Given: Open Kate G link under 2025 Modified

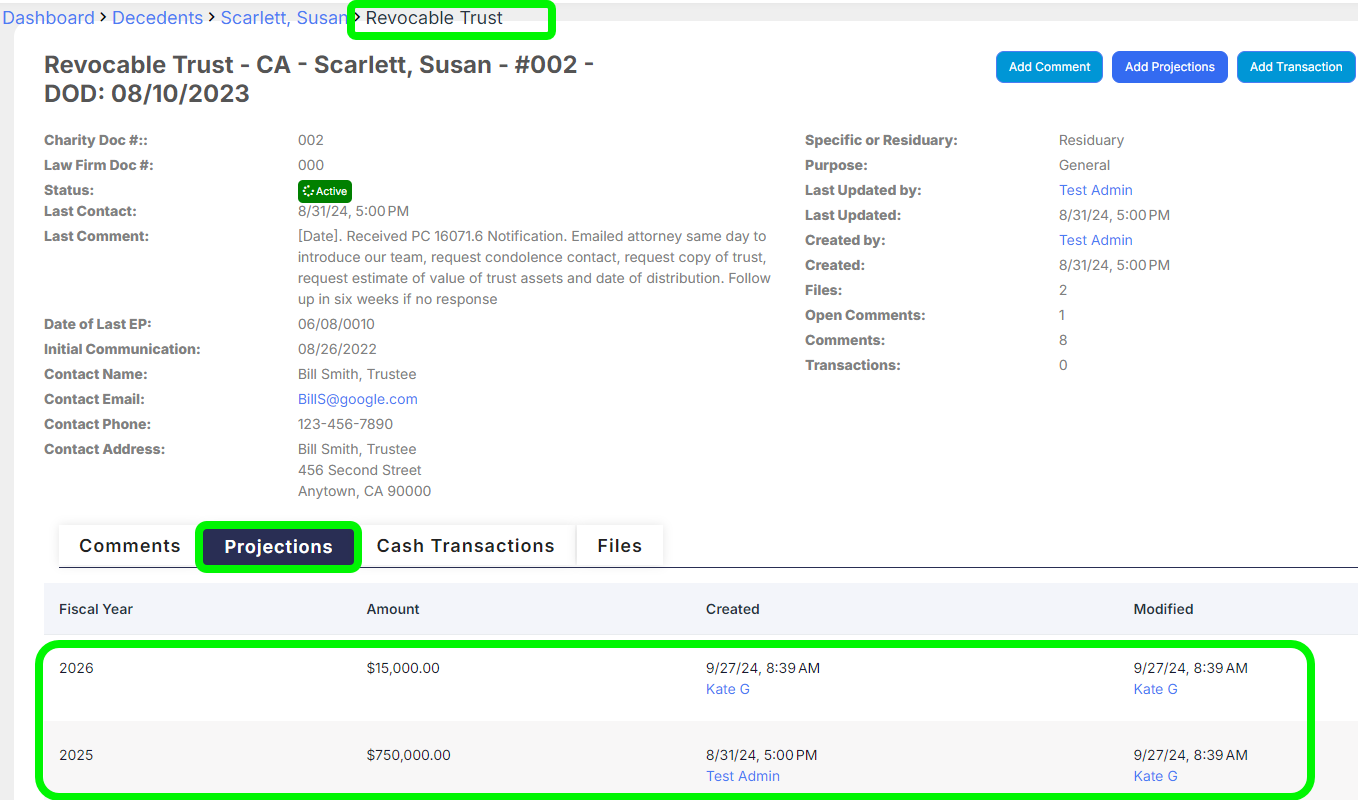Looking at the screenshot, I should click(x=1155, y=776).
